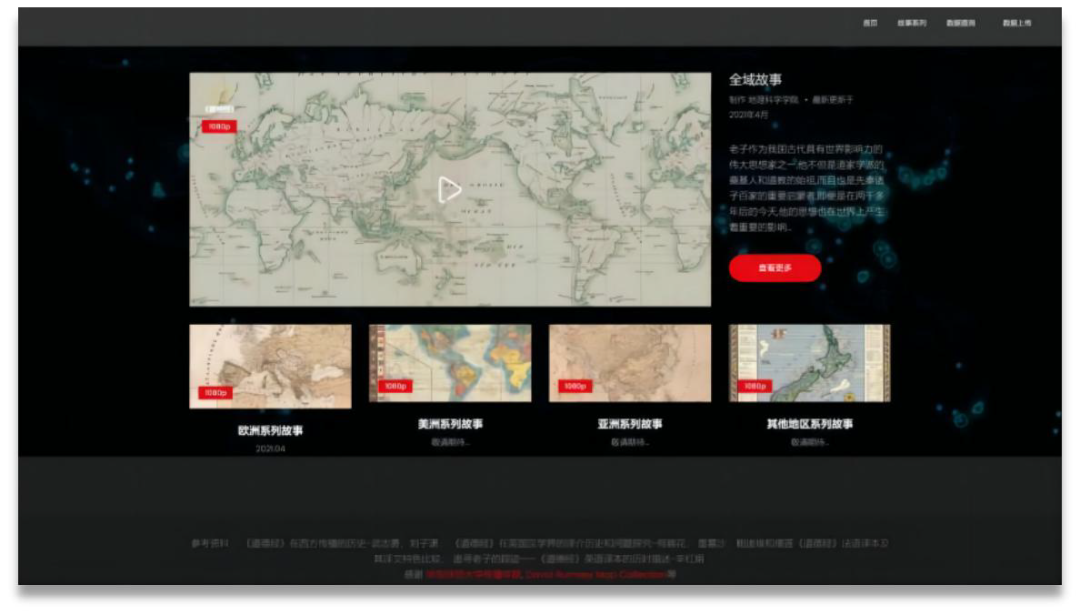Click 1080p badge on Asia thumbnail

pos(574,386)
